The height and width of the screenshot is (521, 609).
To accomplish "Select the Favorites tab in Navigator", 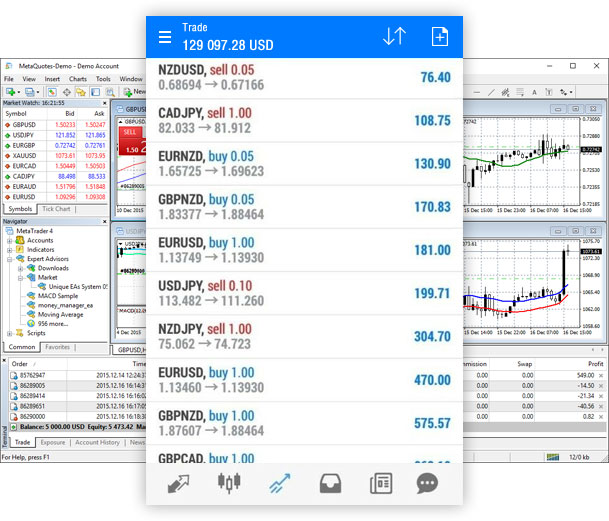I will pos(57,347).
